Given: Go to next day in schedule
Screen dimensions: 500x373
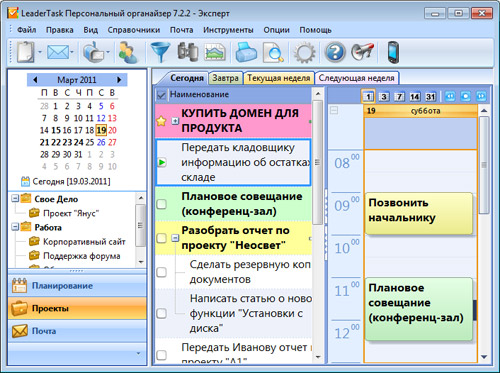Looking at the screenshot, I should 481,96.
